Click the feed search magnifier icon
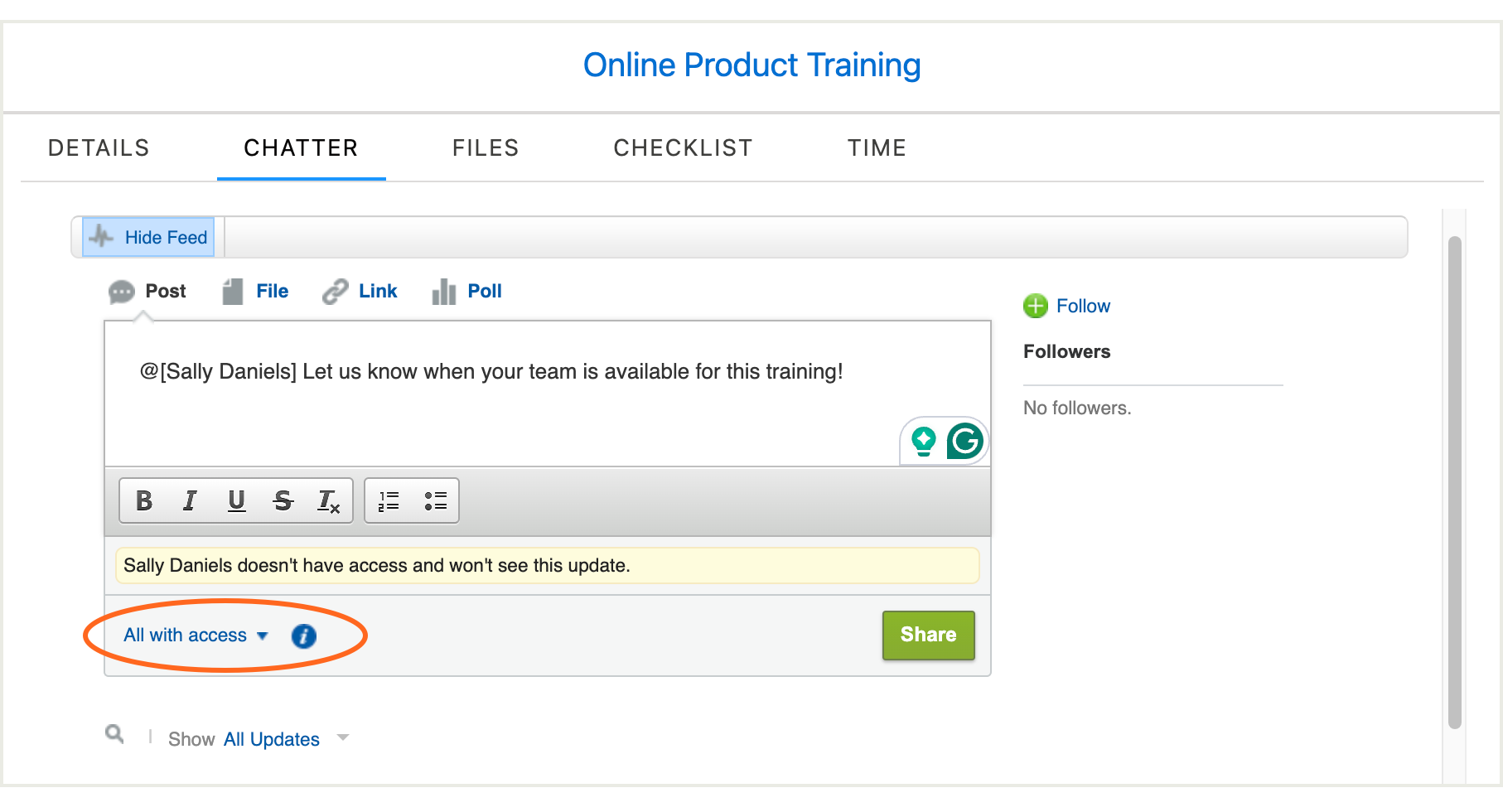The width and height of the screenshot is (1503, 812). 114,734
